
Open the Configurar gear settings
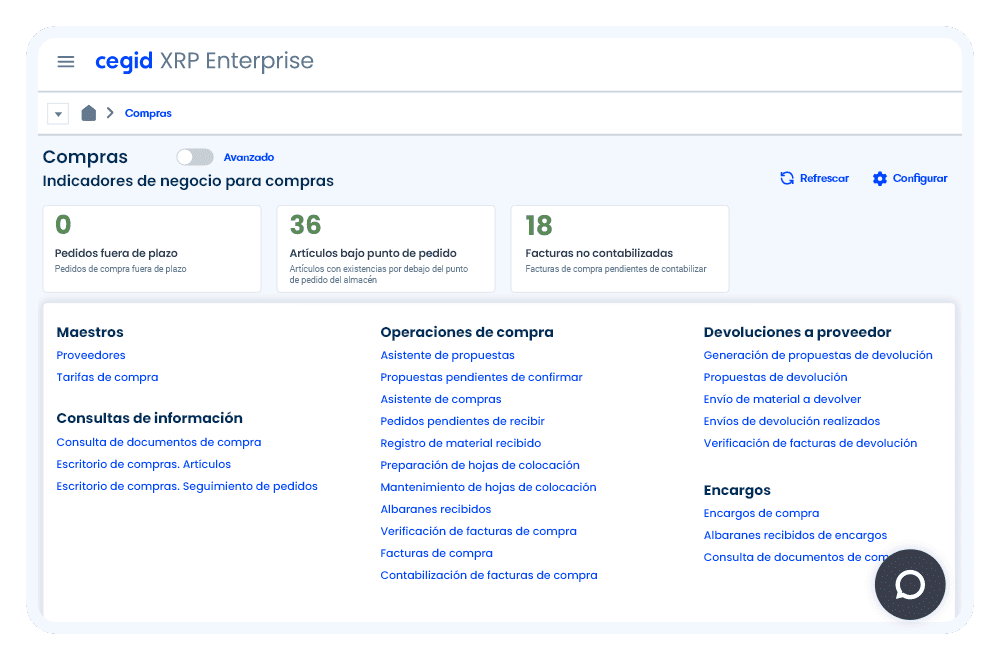tap(880, 178)
